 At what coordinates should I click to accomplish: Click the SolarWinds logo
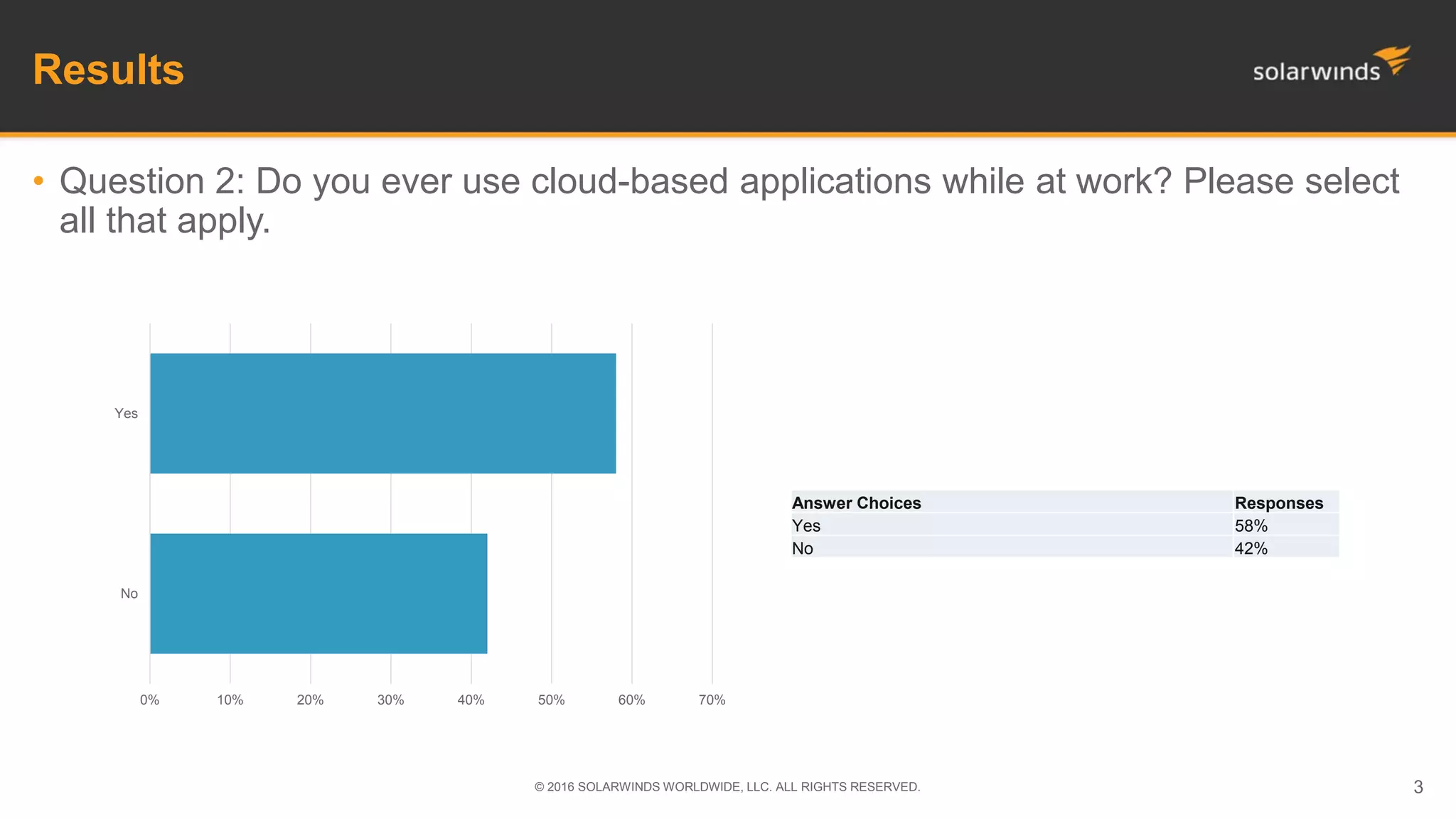click(1332, 65)
